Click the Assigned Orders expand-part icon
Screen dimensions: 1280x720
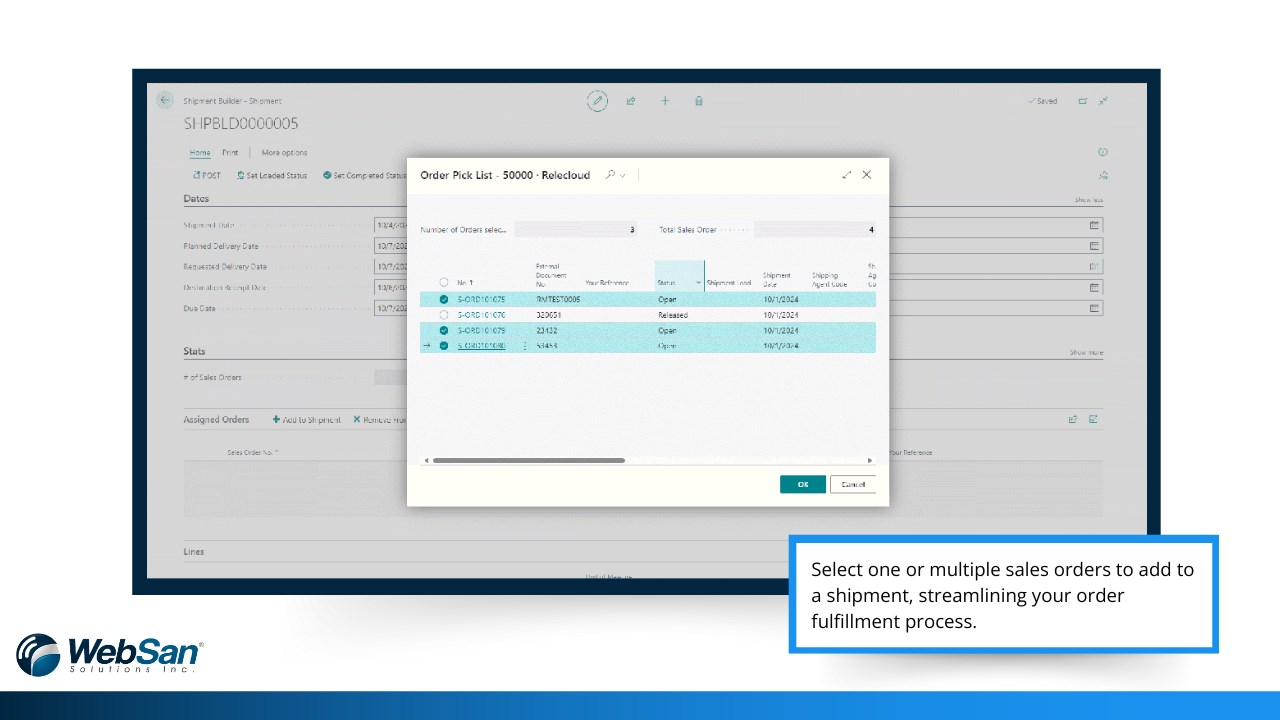coord(1093,419)
